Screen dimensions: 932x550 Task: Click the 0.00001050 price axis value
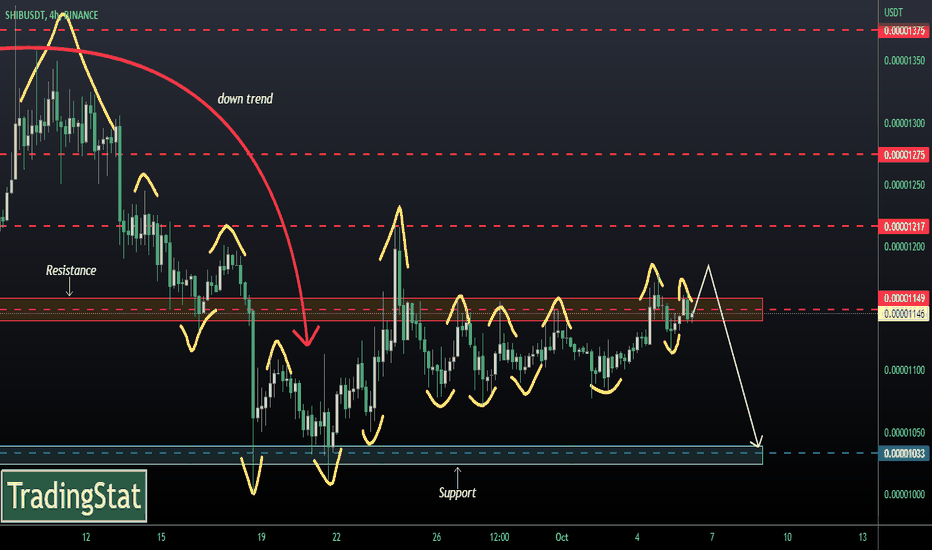click(904, 433)
